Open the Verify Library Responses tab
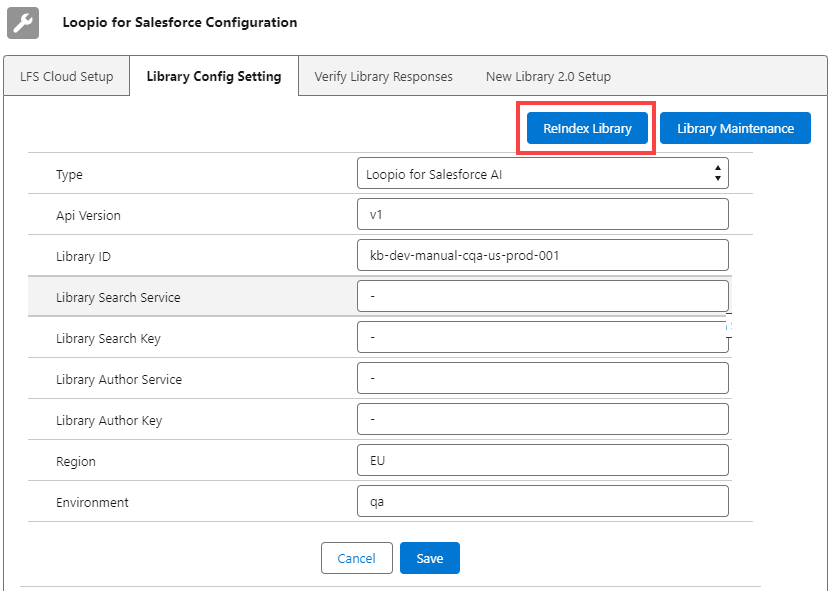830x591 pixels. click(383, 77)
